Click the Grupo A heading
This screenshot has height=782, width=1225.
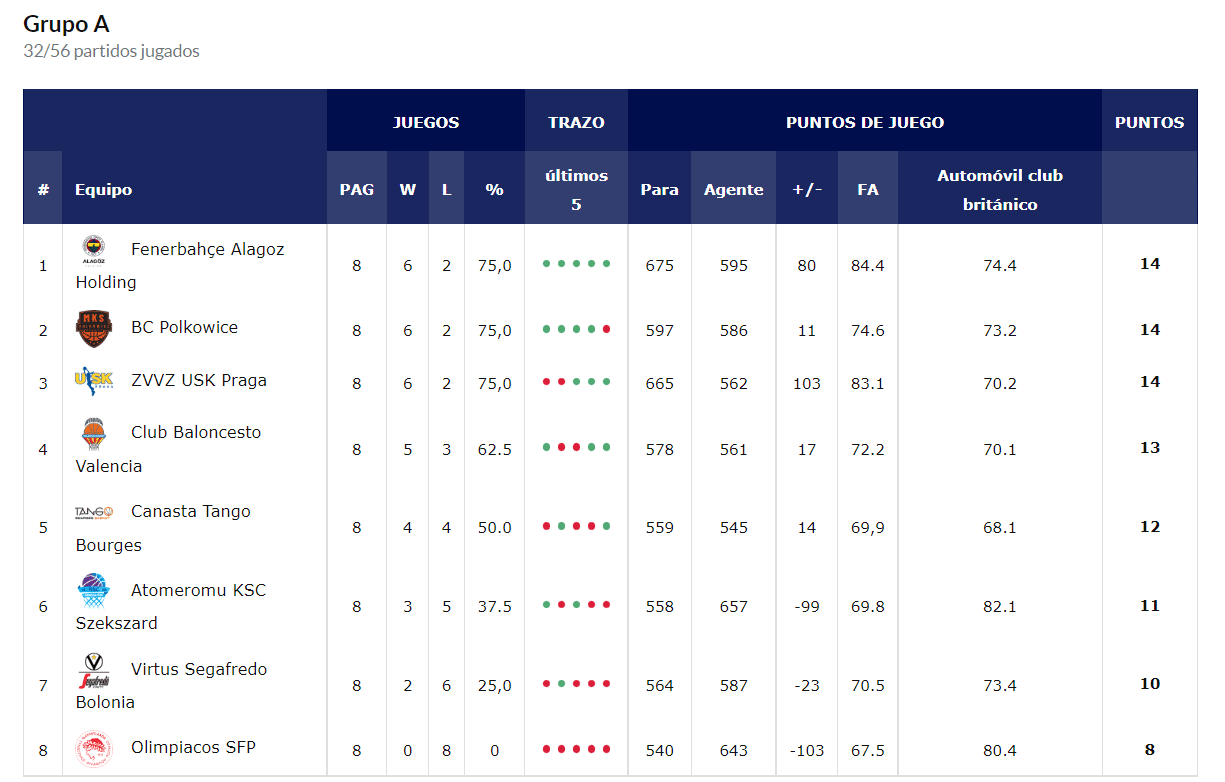(66, 24)
